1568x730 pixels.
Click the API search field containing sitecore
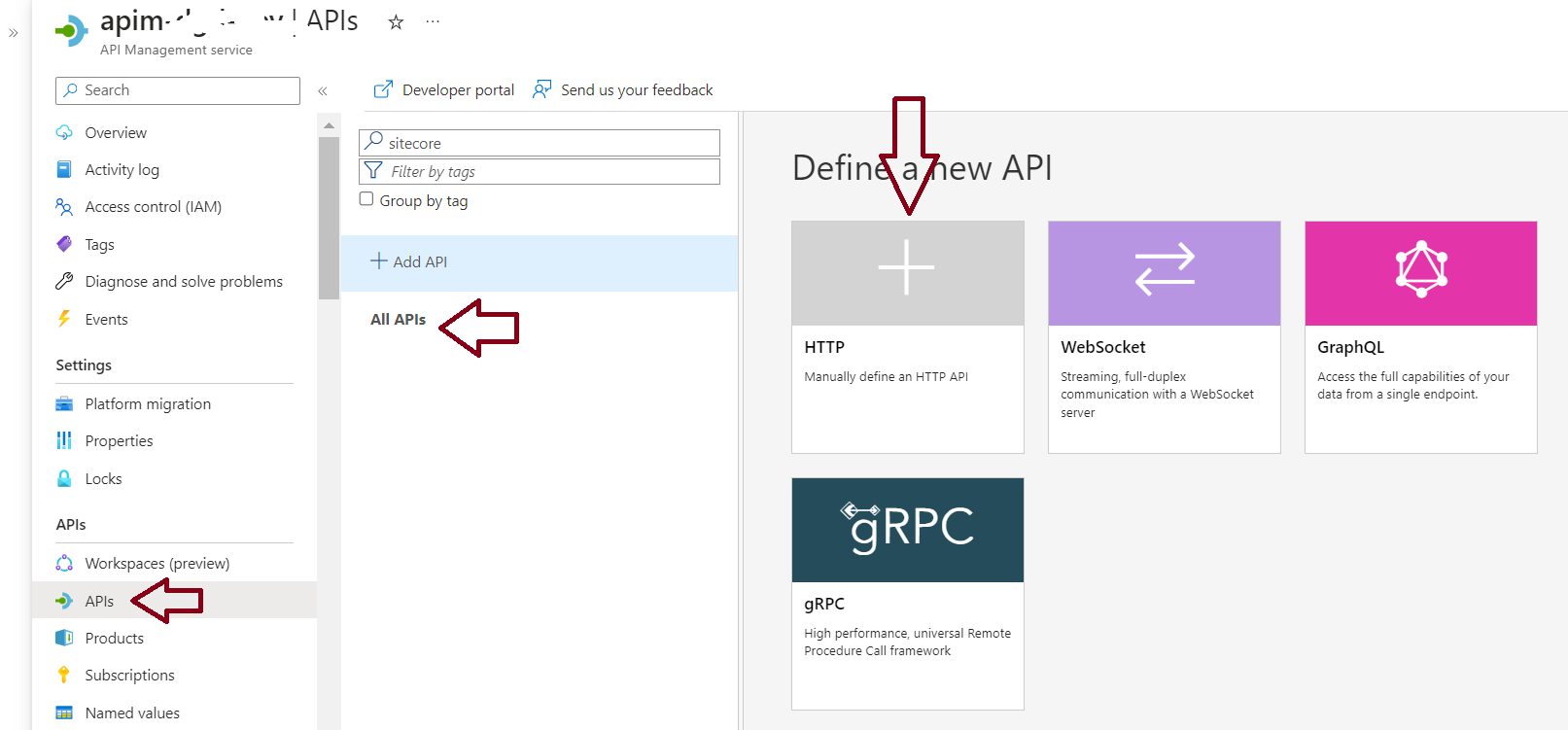tap(540, 143)
